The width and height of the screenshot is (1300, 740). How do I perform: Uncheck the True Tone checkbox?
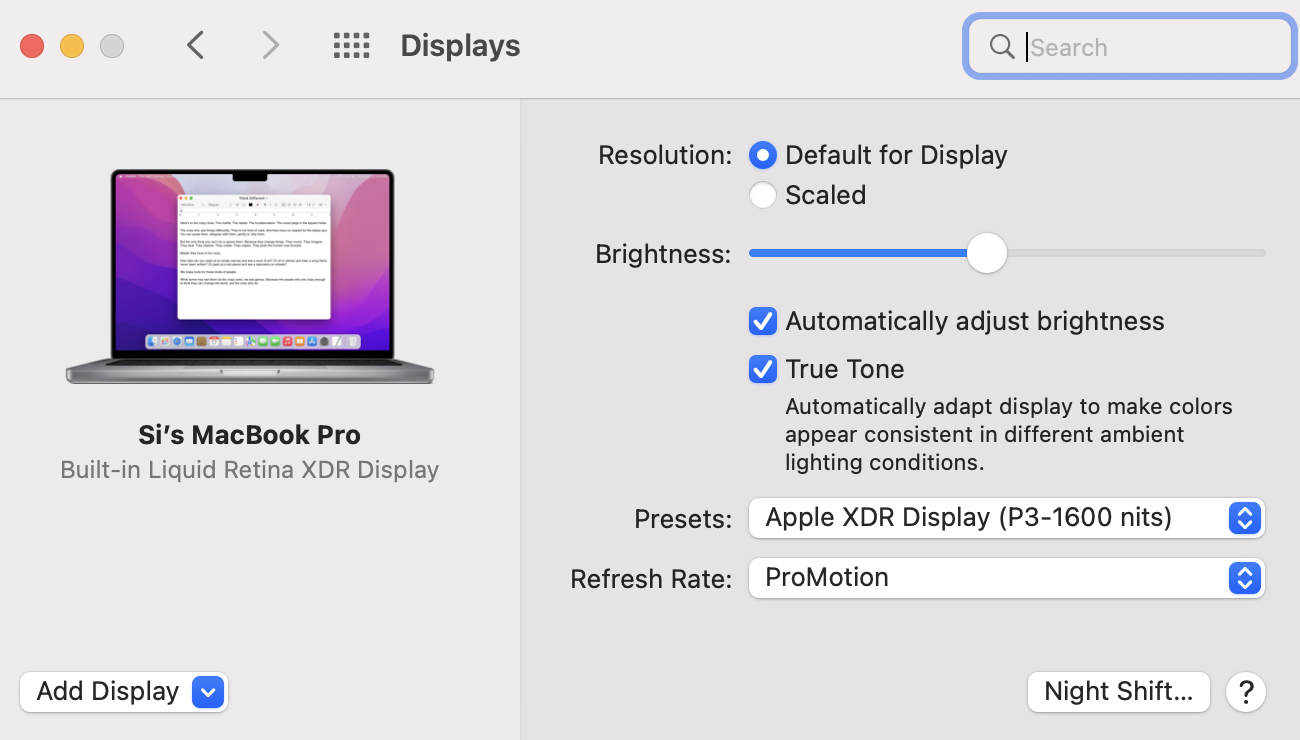(763, 369)
